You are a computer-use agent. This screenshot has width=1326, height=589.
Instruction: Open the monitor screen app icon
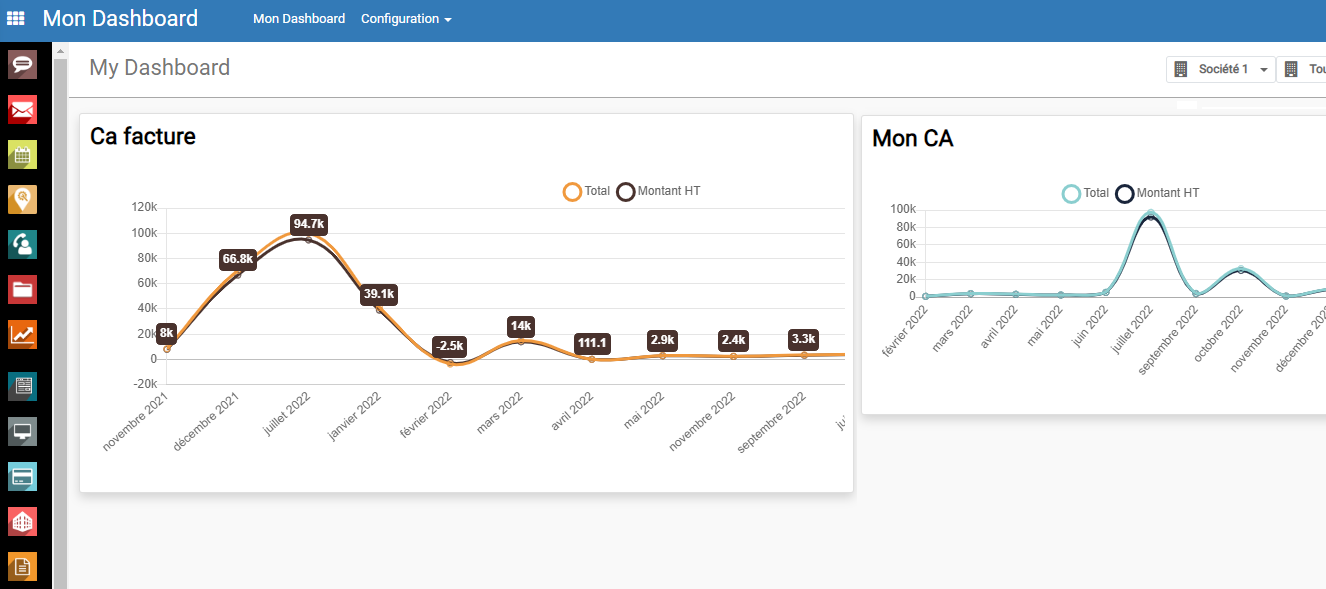coord(22,432)
